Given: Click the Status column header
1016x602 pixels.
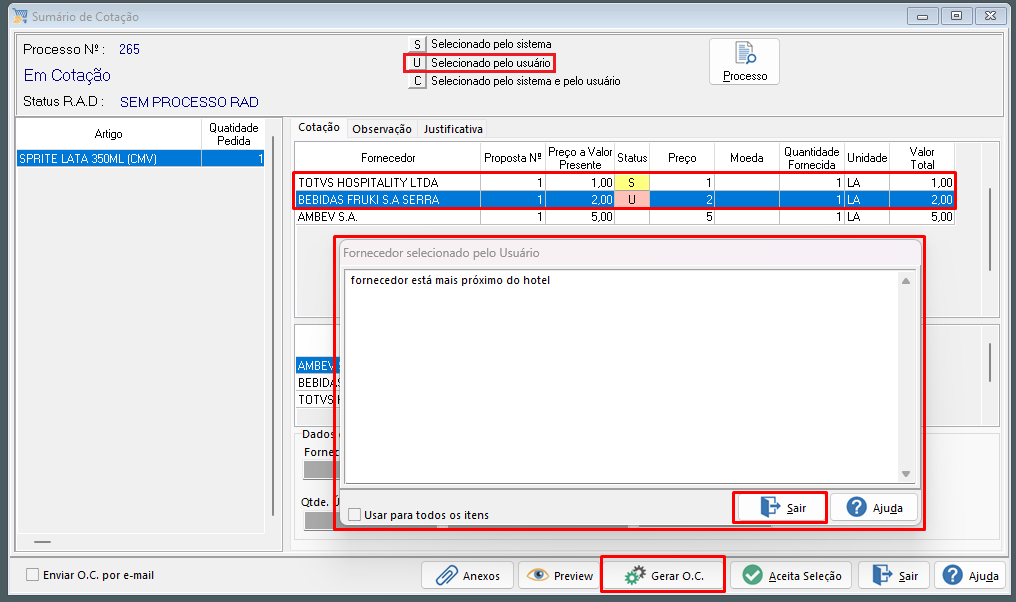Looking at the screenshot, I should [x=632, y=157].
